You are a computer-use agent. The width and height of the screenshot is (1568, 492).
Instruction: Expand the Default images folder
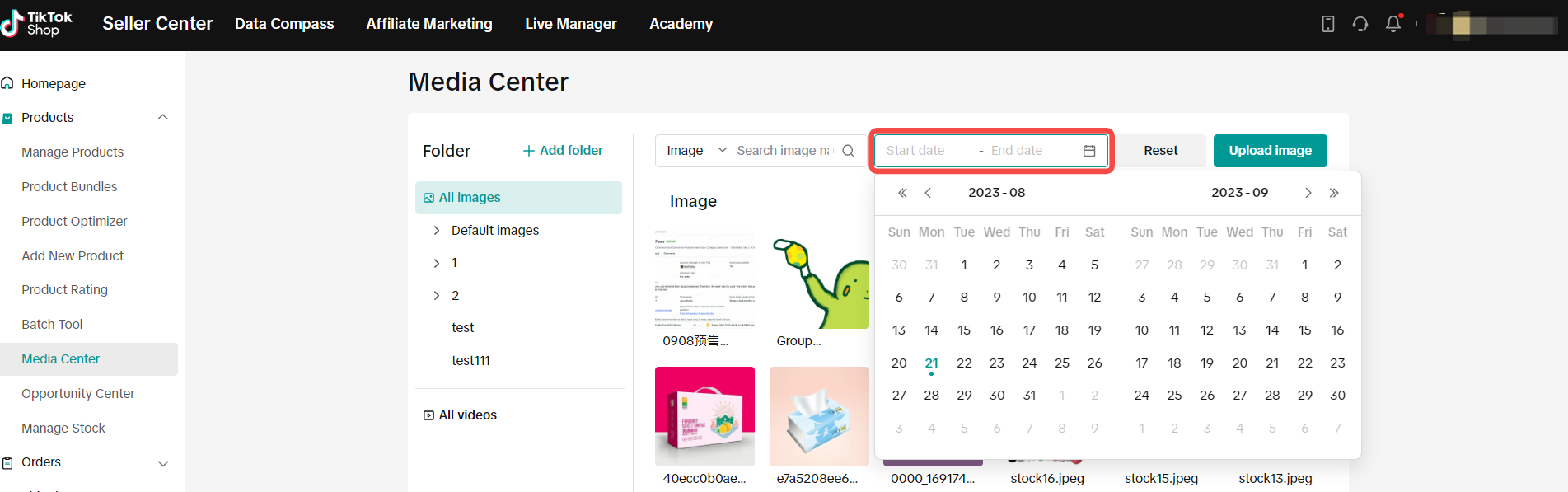coord(437,231)
